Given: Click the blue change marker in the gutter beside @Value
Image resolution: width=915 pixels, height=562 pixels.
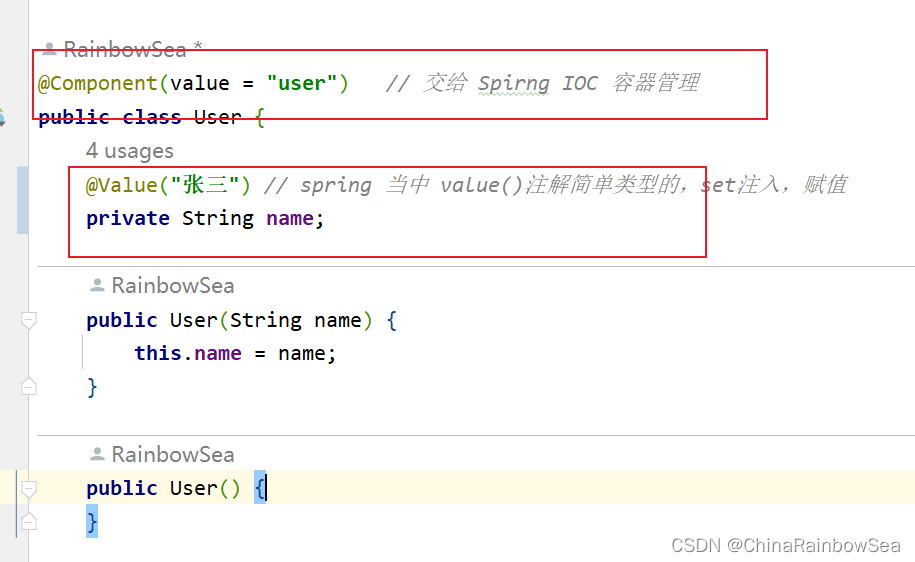Looking at the screenshot, I should (x=22, y=200).
